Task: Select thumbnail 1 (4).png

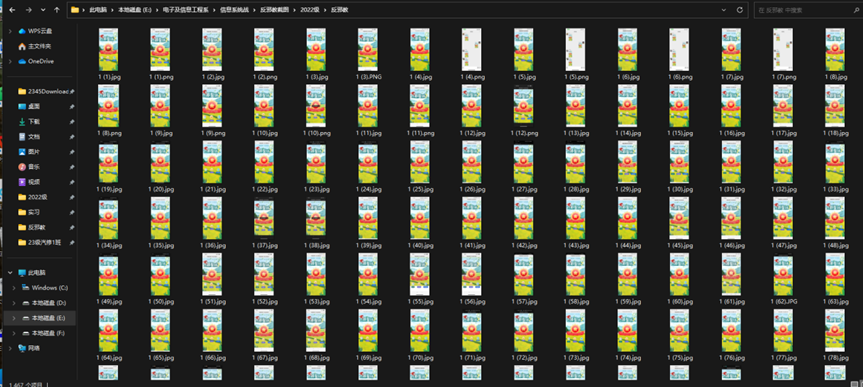Action: coord(472,54)
